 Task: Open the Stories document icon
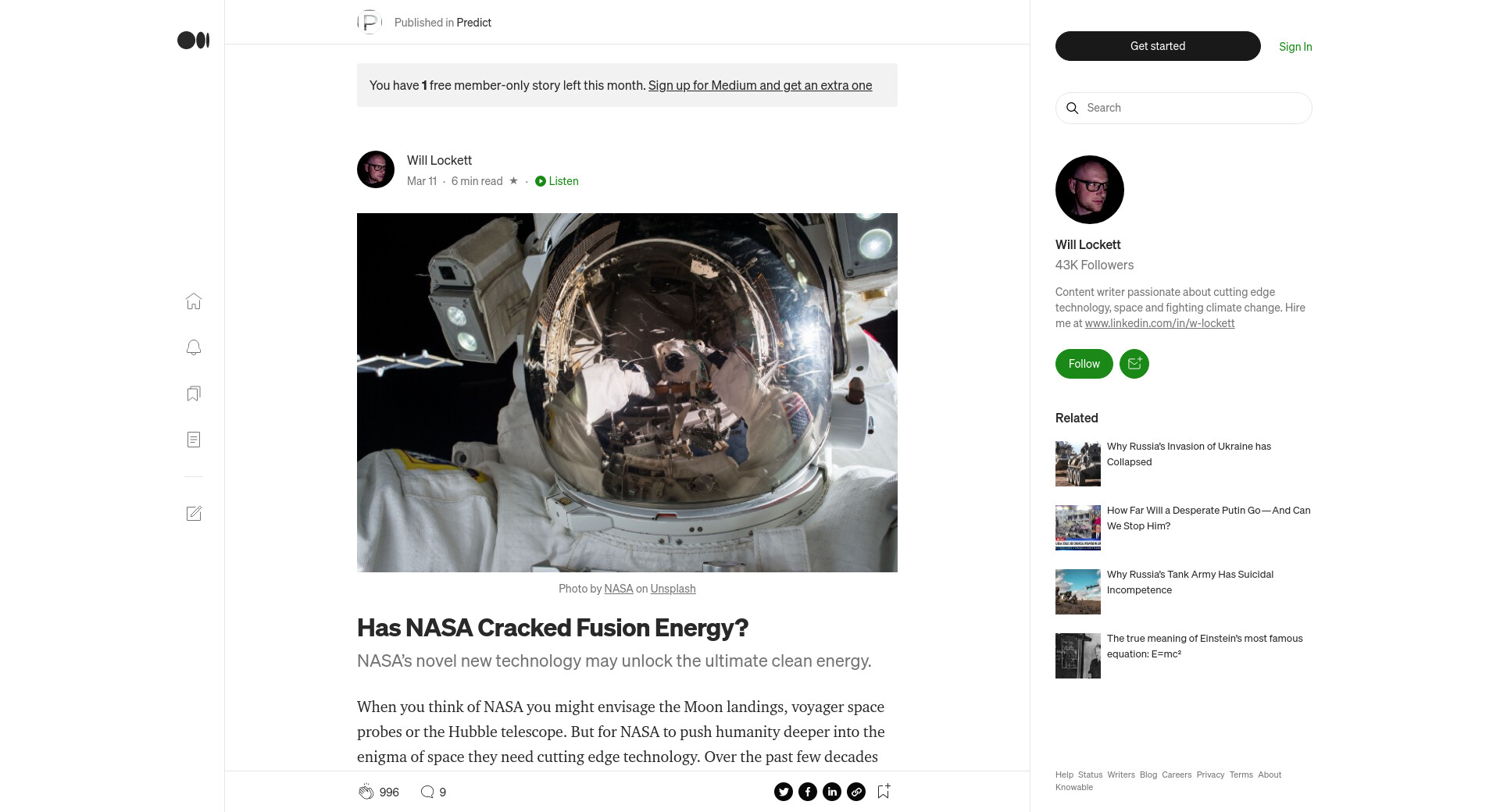coord(194,440)
